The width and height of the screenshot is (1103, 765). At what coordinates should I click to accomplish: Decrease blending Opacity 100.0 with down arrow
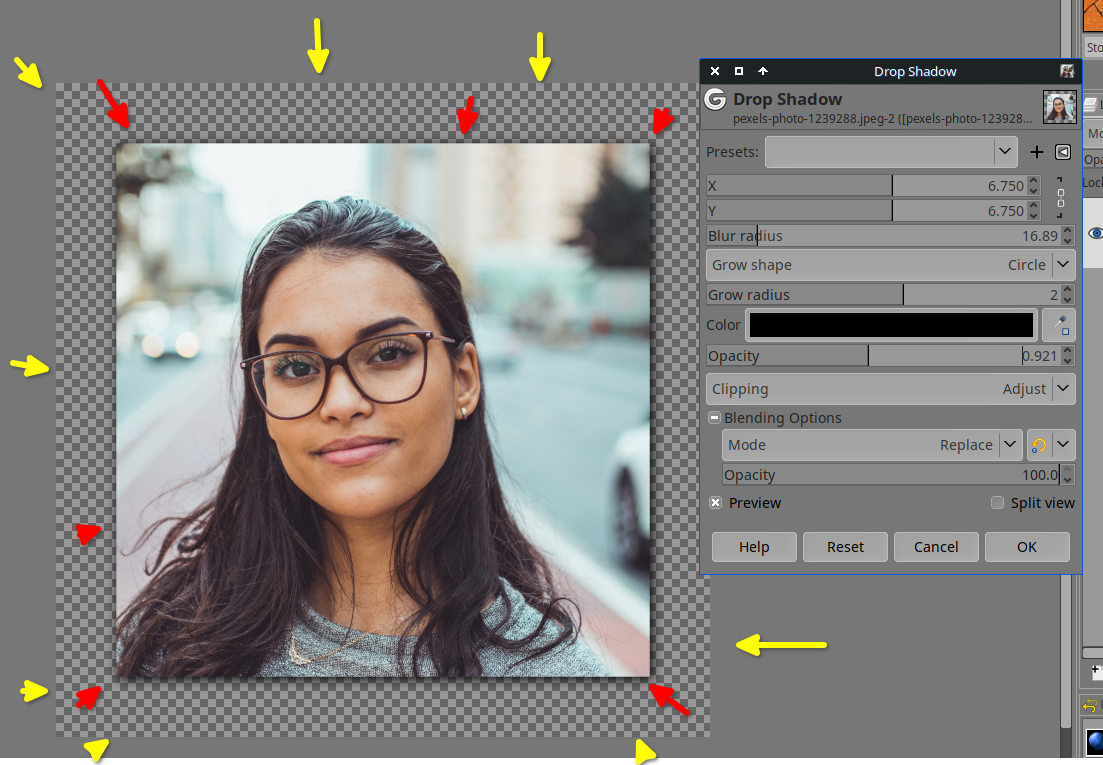pos(1068,480)
